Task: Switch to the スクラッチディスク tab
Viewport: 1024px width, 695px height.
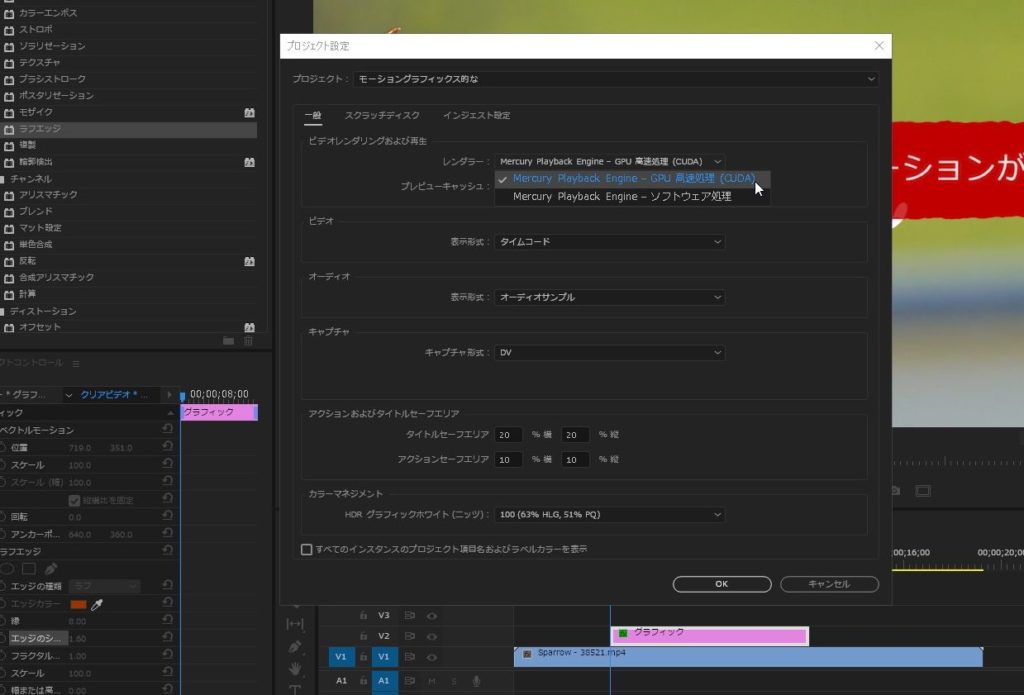Action: click(x=382, y=116)
